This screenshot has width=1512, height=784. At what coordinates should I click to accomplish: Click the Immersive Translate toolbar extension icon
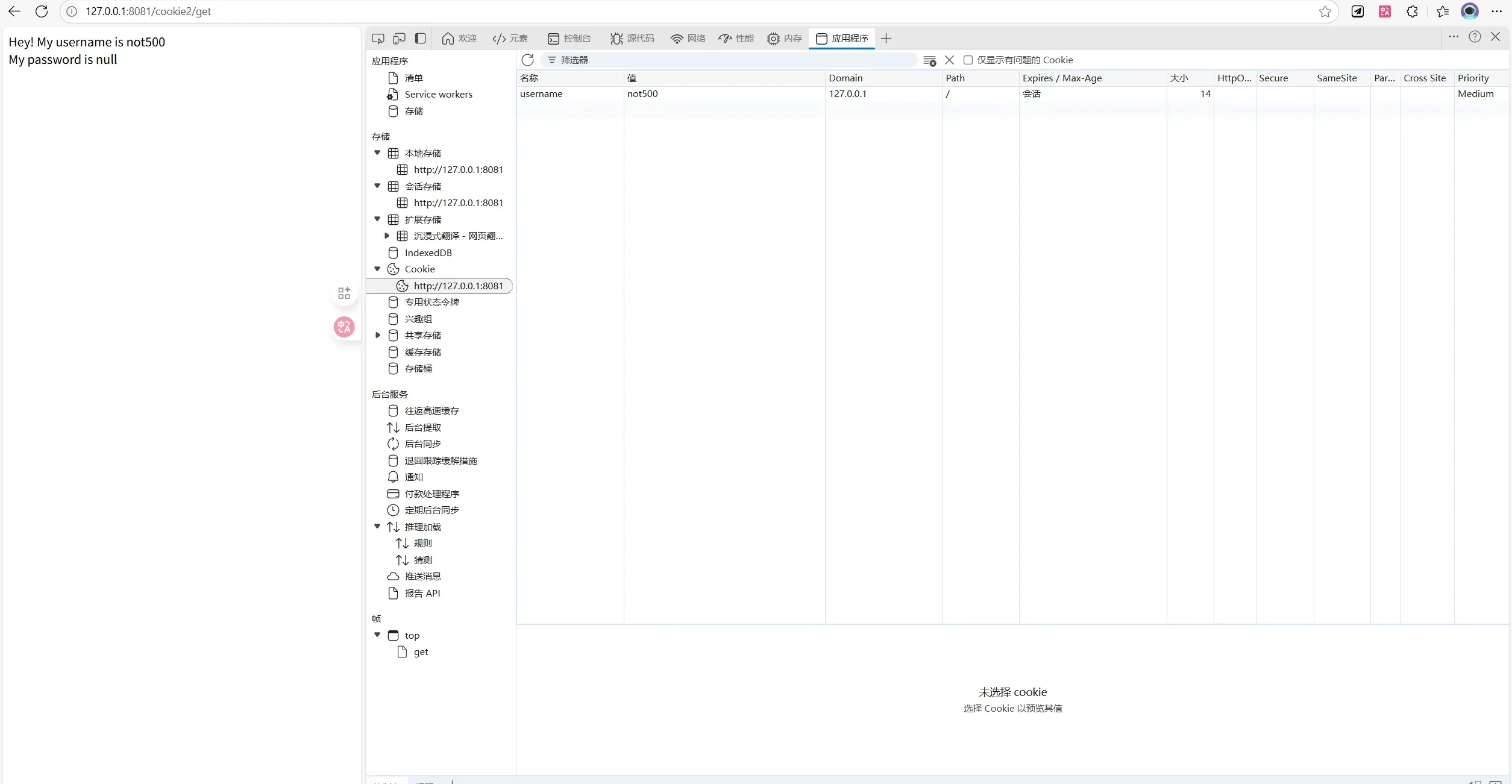click(1385, 11)
